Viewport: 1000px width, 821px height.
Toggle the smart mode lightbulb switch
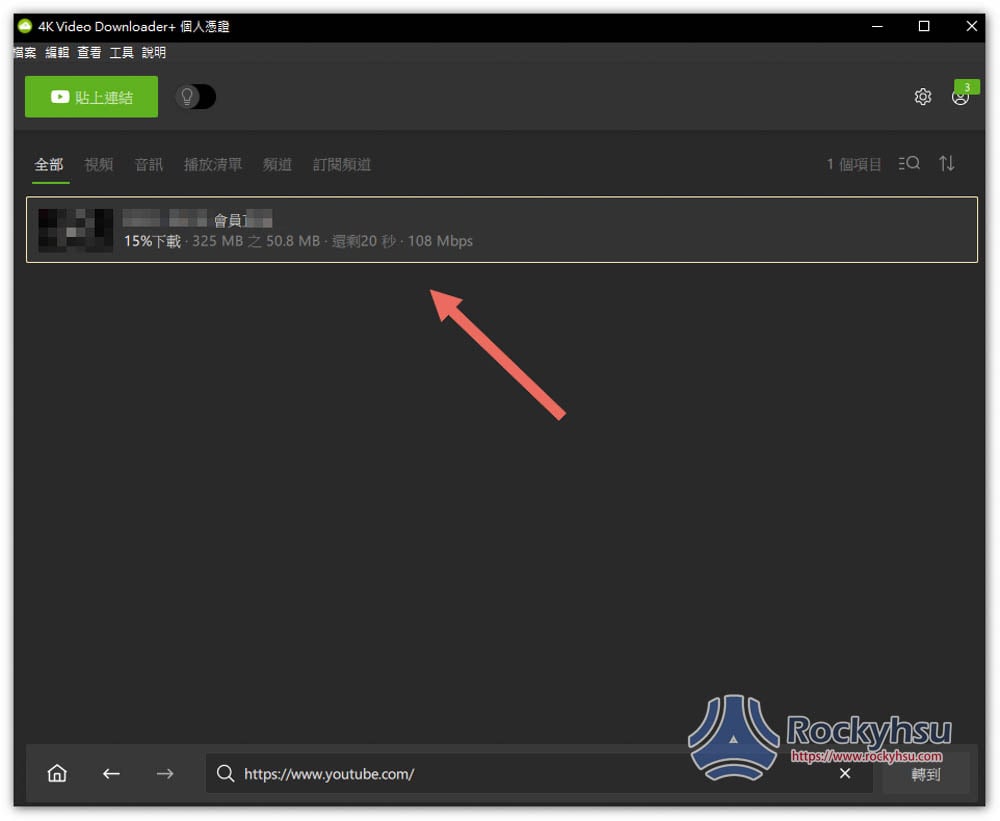click(x=196, y=97)
